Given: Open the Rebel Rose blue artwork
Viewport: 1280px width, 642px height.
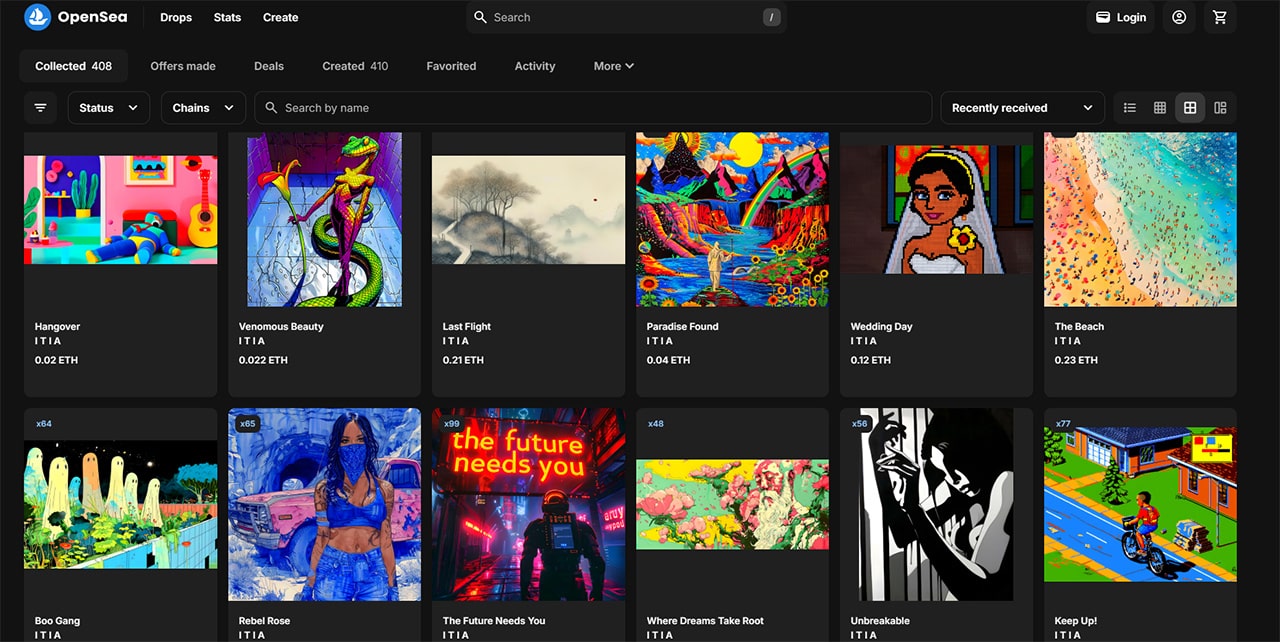Looking at the screenshot, I should pyautogui.click(x=325, y=504).
